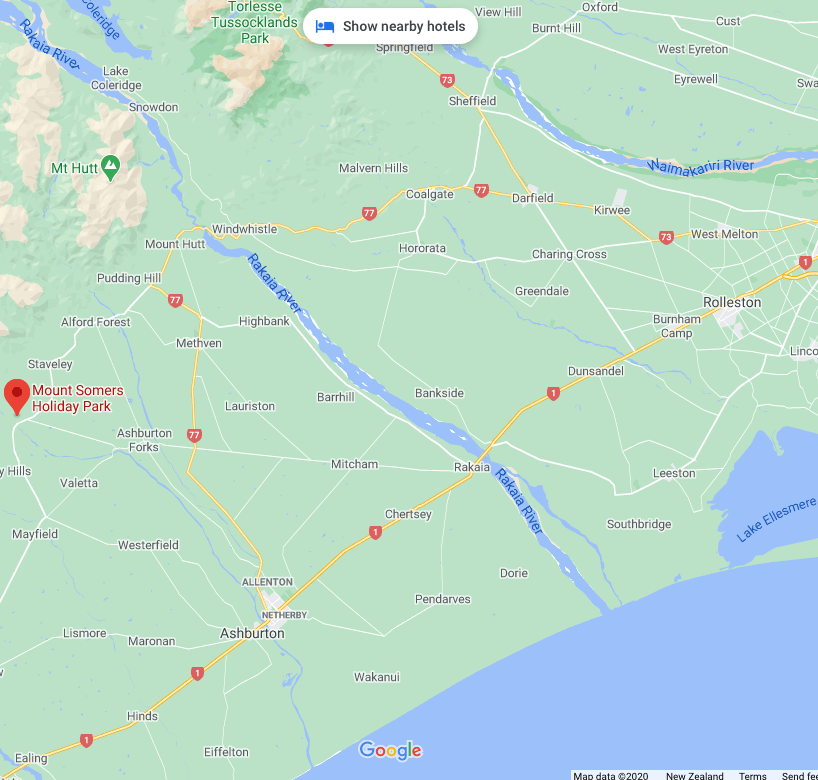Click highway 77 shield near Methven
Viewport: 818px width, 780px height.
click(x=175, y=300)
